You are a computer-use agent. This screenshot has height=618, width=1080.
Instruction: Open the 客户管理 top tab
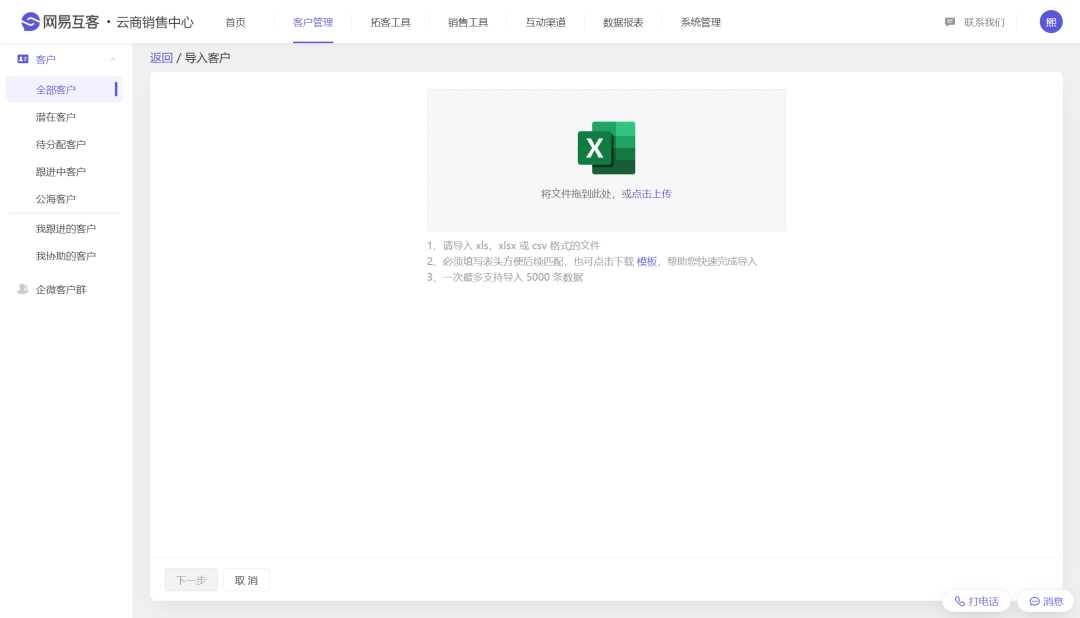pos(313,22)
